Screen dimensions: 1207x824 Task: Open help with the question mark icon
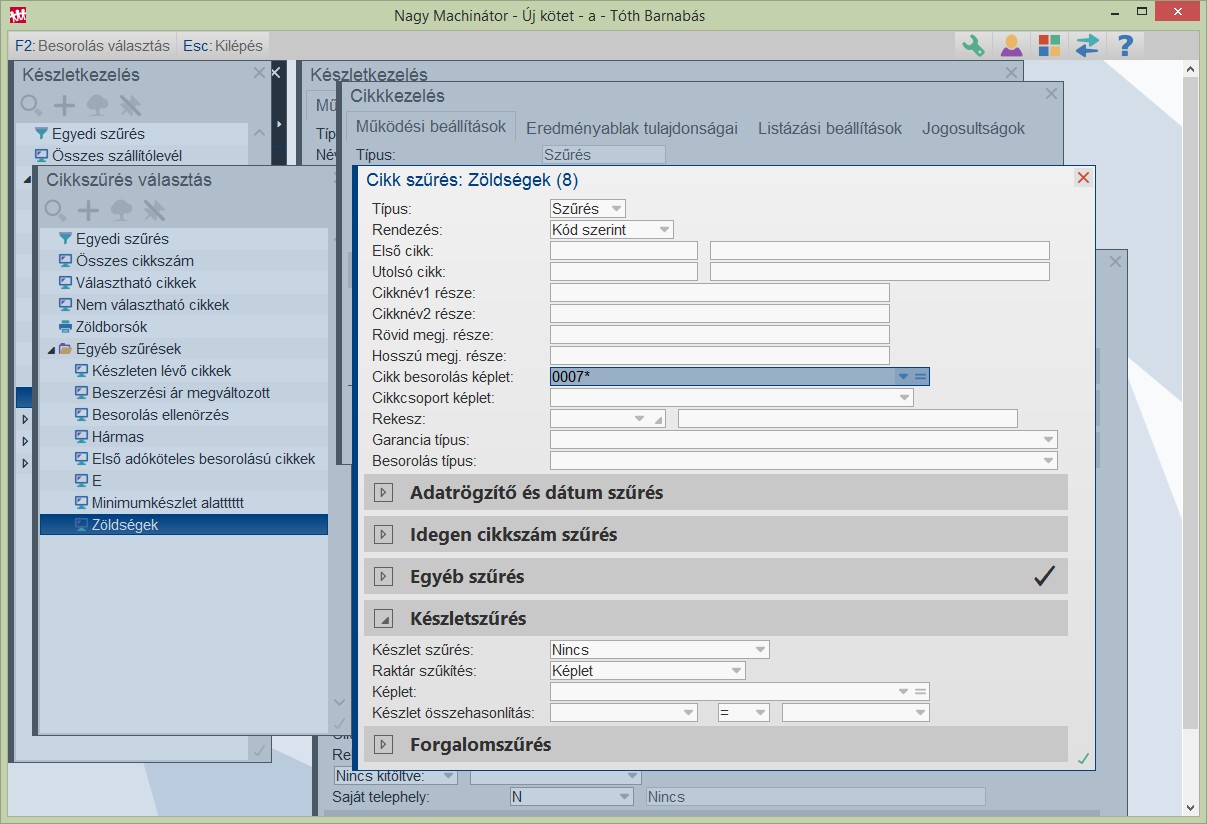1125,45
